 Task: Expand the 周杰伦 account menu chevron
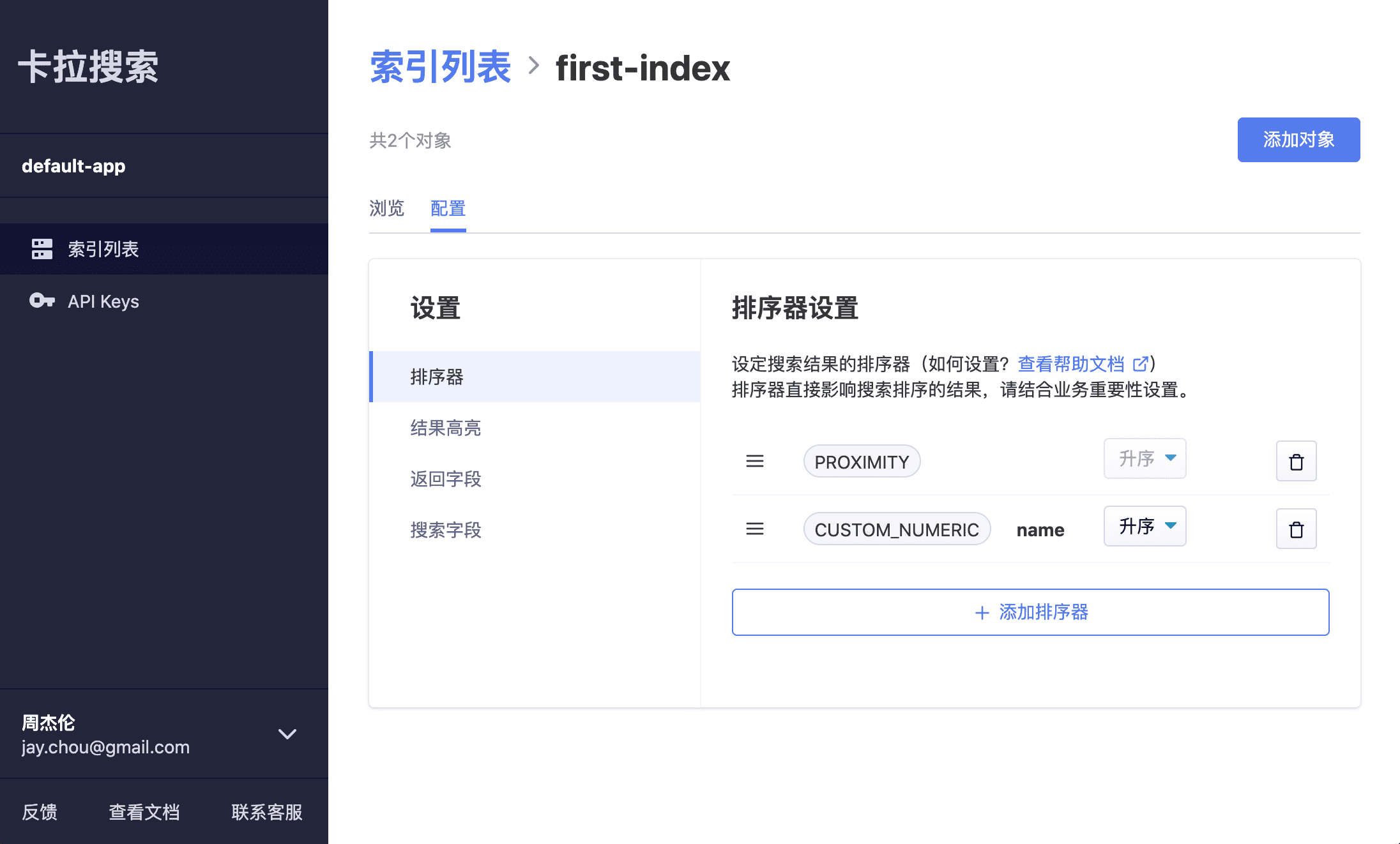coord(287,734)
